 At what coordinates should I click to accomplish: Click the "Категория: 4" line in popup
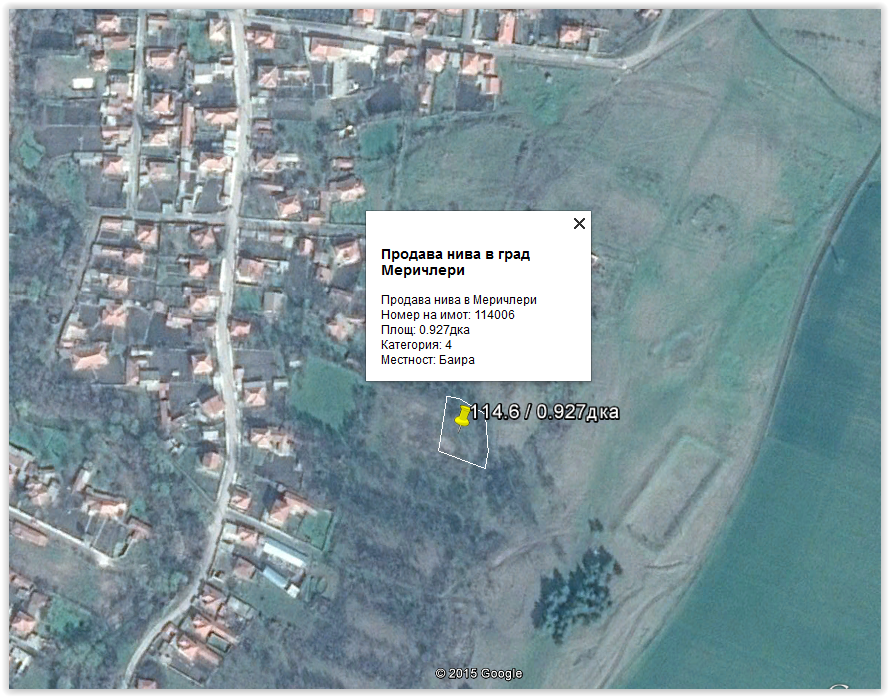[x=416, y=345]
